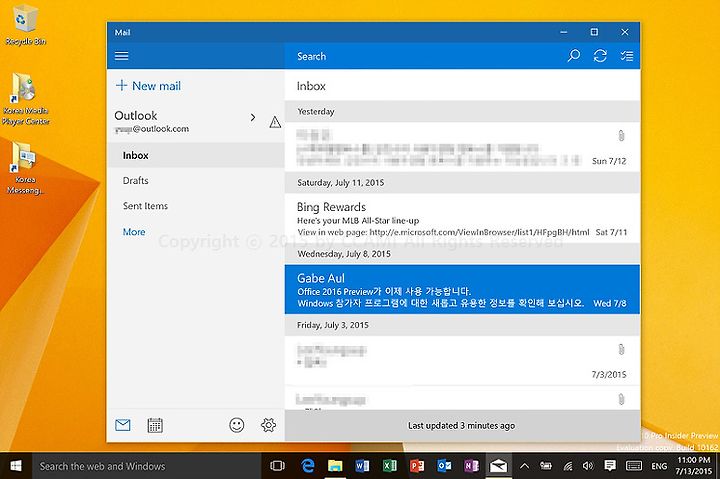Open Mail settings gear
Screen dimensions: 720x479
pyautogui.click(x=269, y=425)
